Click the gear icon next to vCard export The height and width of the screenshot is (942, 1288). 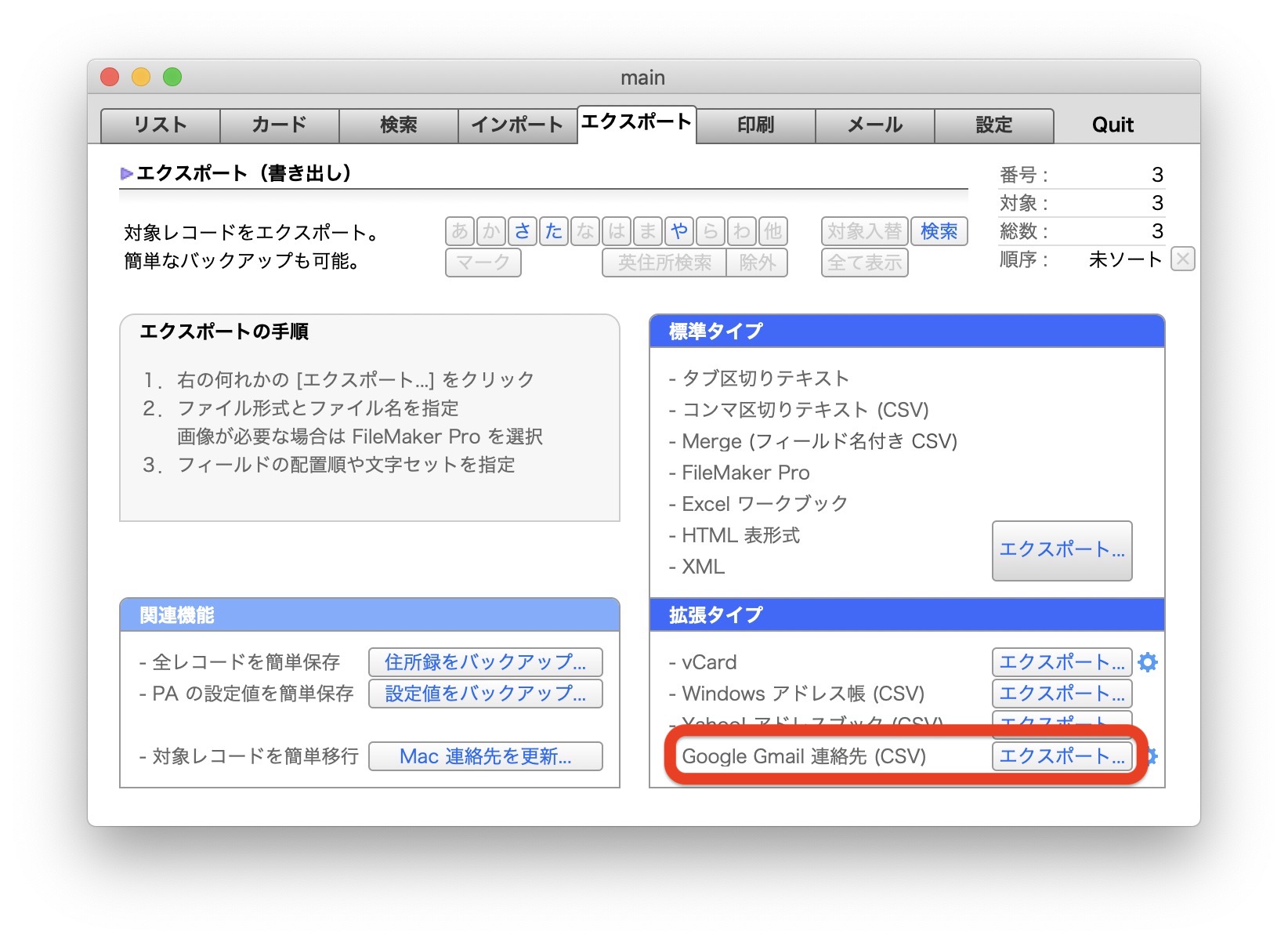[x=1148, y=663]
